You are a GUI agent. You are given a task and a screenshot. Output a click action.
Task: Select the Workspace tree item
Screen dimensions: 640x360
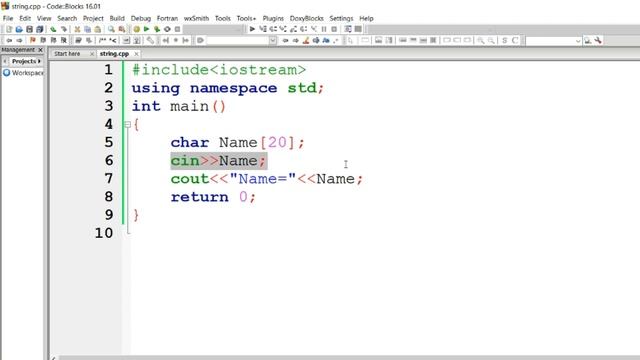pos(23,73)
